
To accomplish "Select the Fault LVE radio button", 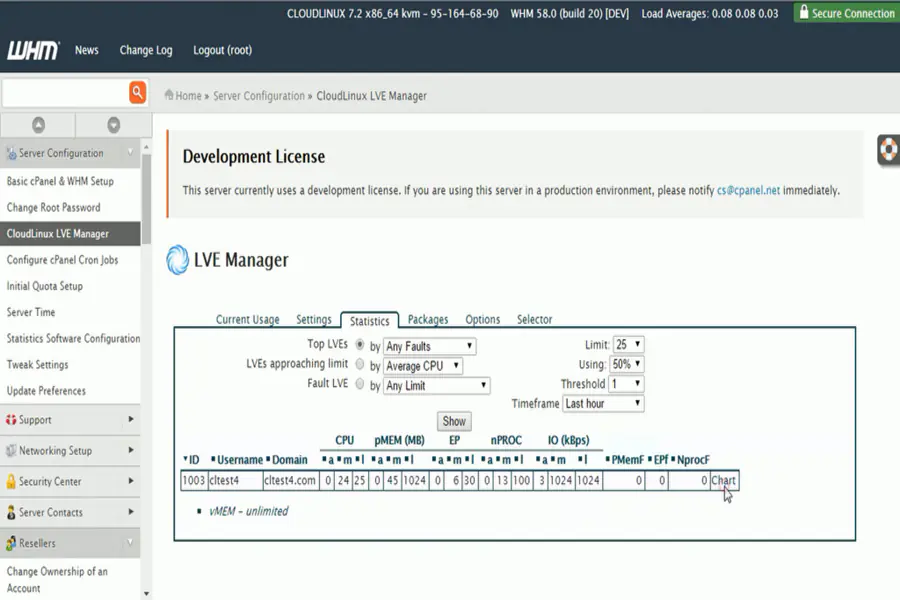I will point(360,384).
